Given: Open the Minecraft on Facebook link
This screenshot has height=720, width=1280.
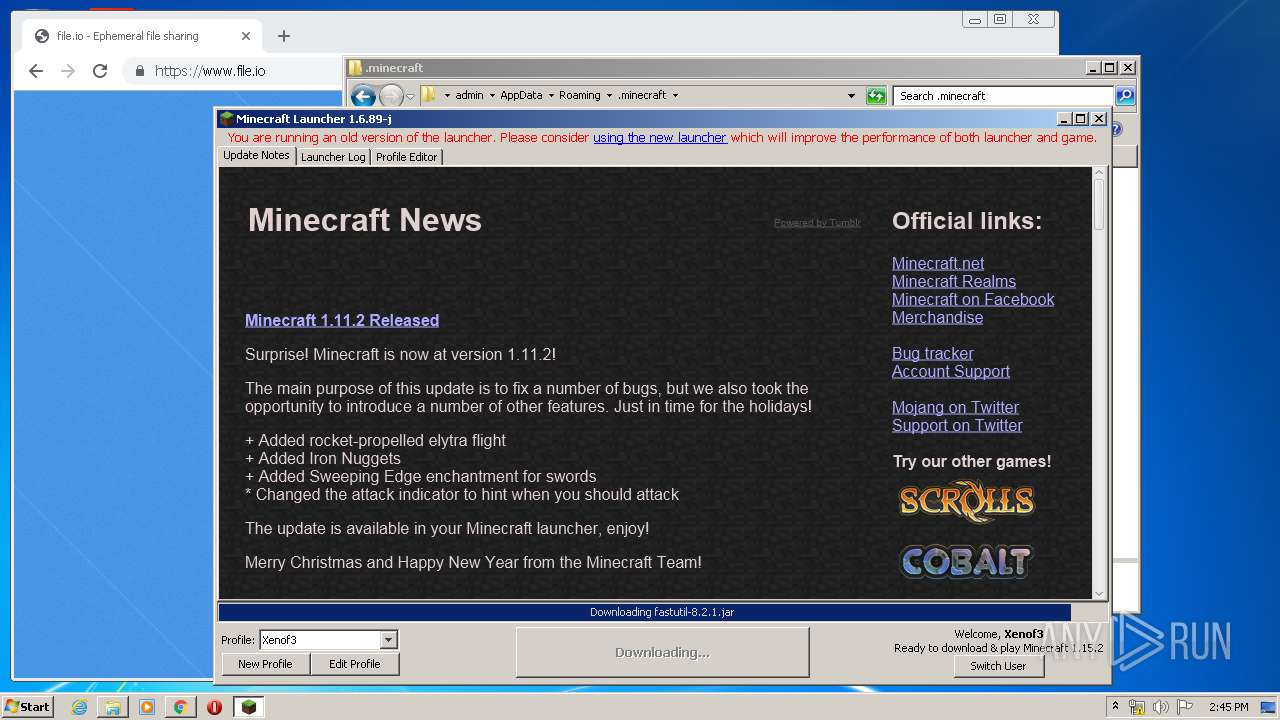Looking at the screenshot, I should tap(973, 299).
